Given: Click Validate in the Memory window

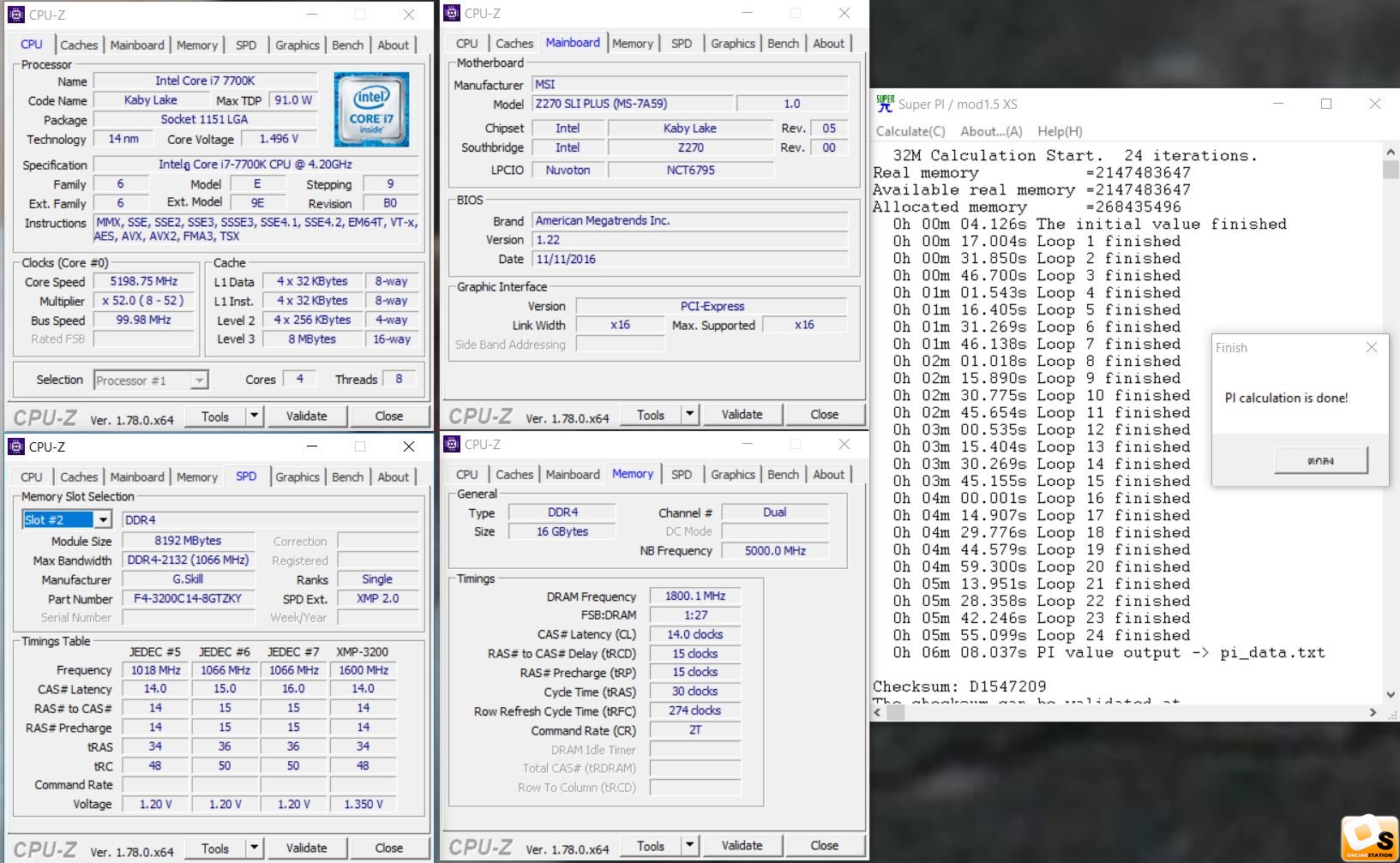Looking at the screenshot, I should [x=742, y=846].
